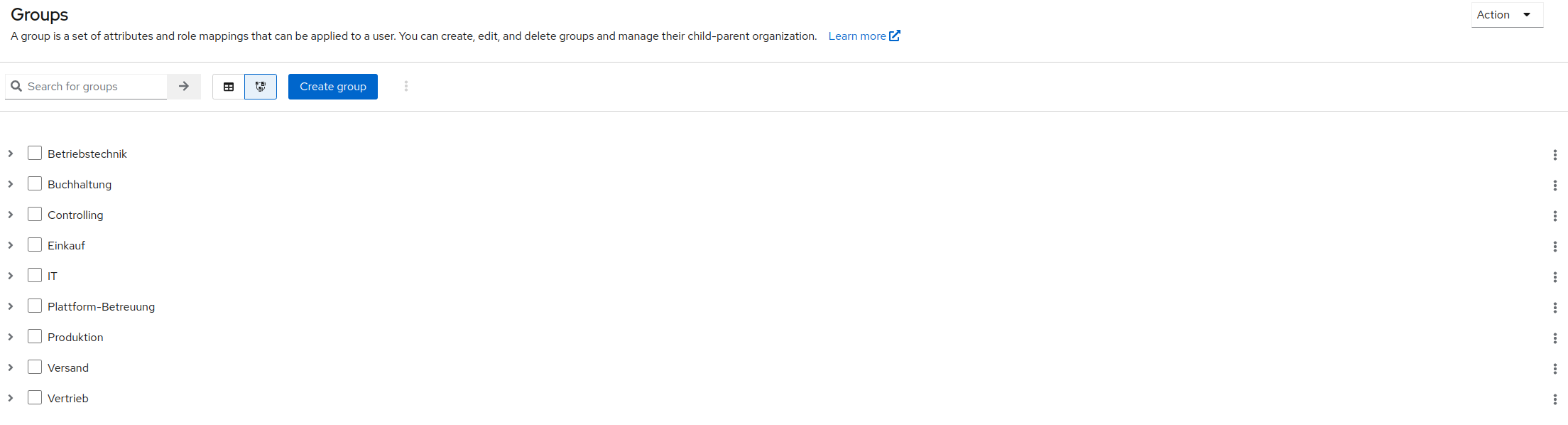Open kebab menu for Betriebstechnik row
This screenshot has height=425, width=1568.
[1555, 155]
